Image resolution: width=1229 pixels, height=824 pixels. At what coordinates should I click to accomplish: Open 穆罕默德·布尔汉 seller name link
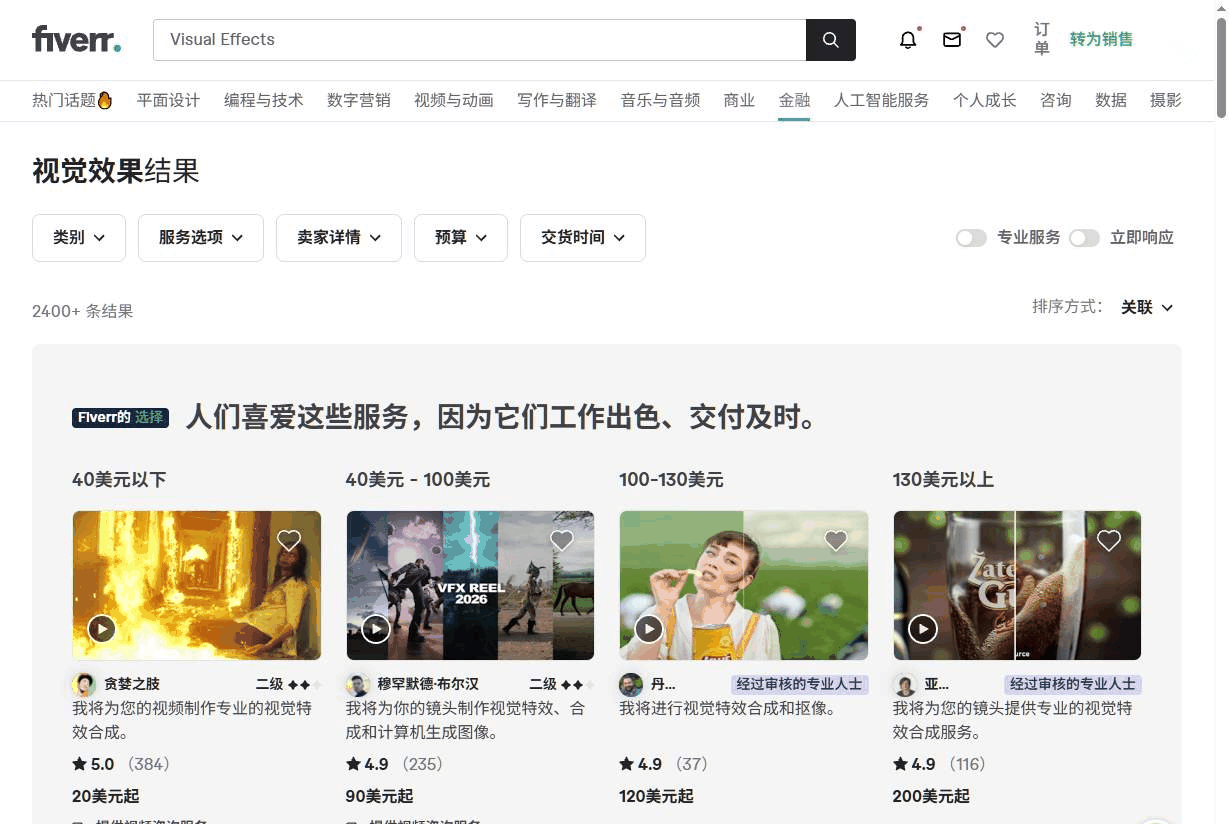point(428,685)
